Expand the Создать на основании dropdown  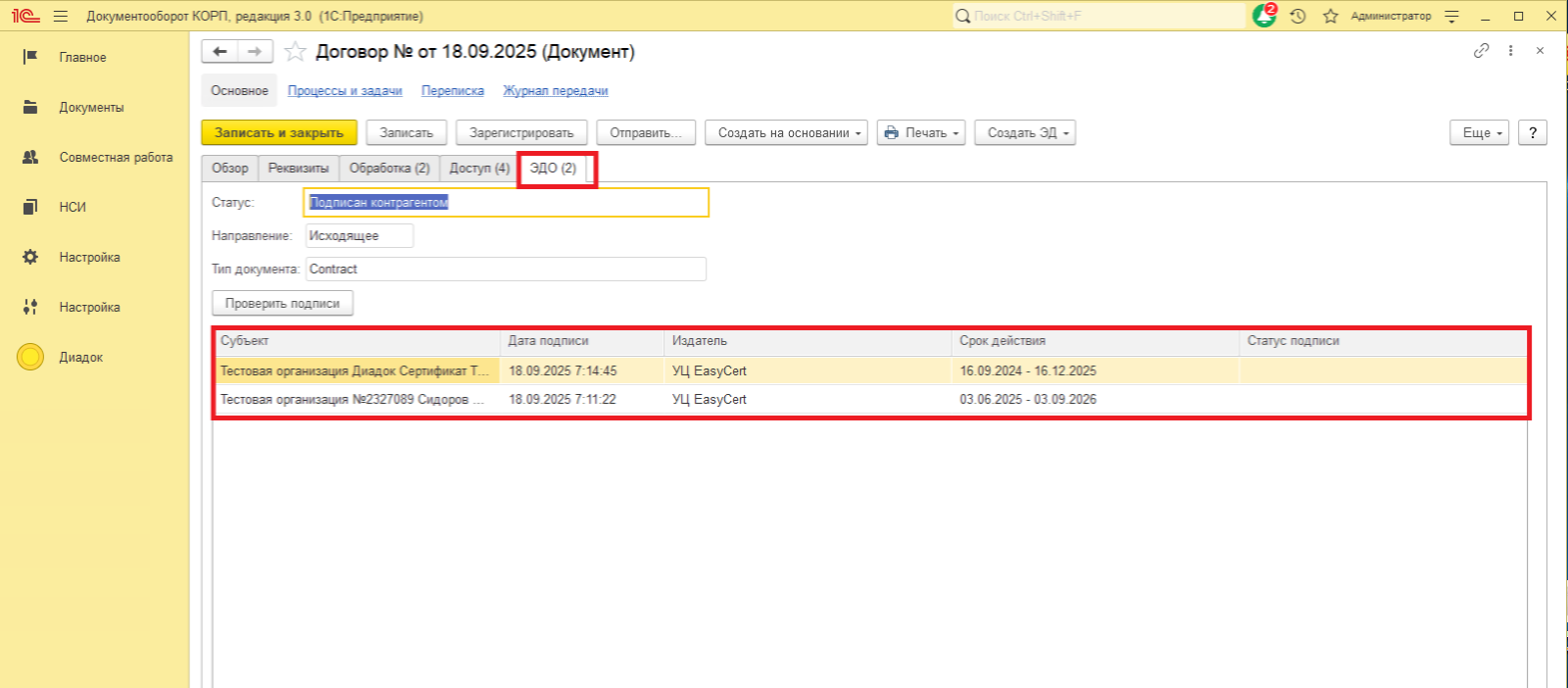coord(786,132)
